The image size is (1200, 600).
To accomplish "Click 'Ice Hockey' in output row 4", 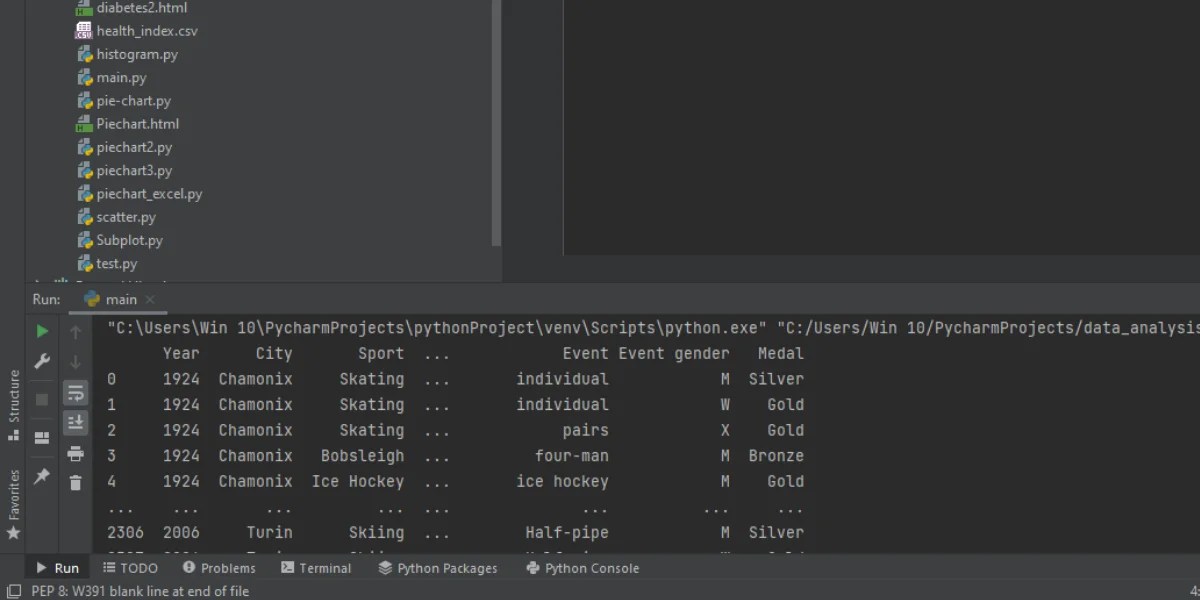I will (x=358, y=481).
